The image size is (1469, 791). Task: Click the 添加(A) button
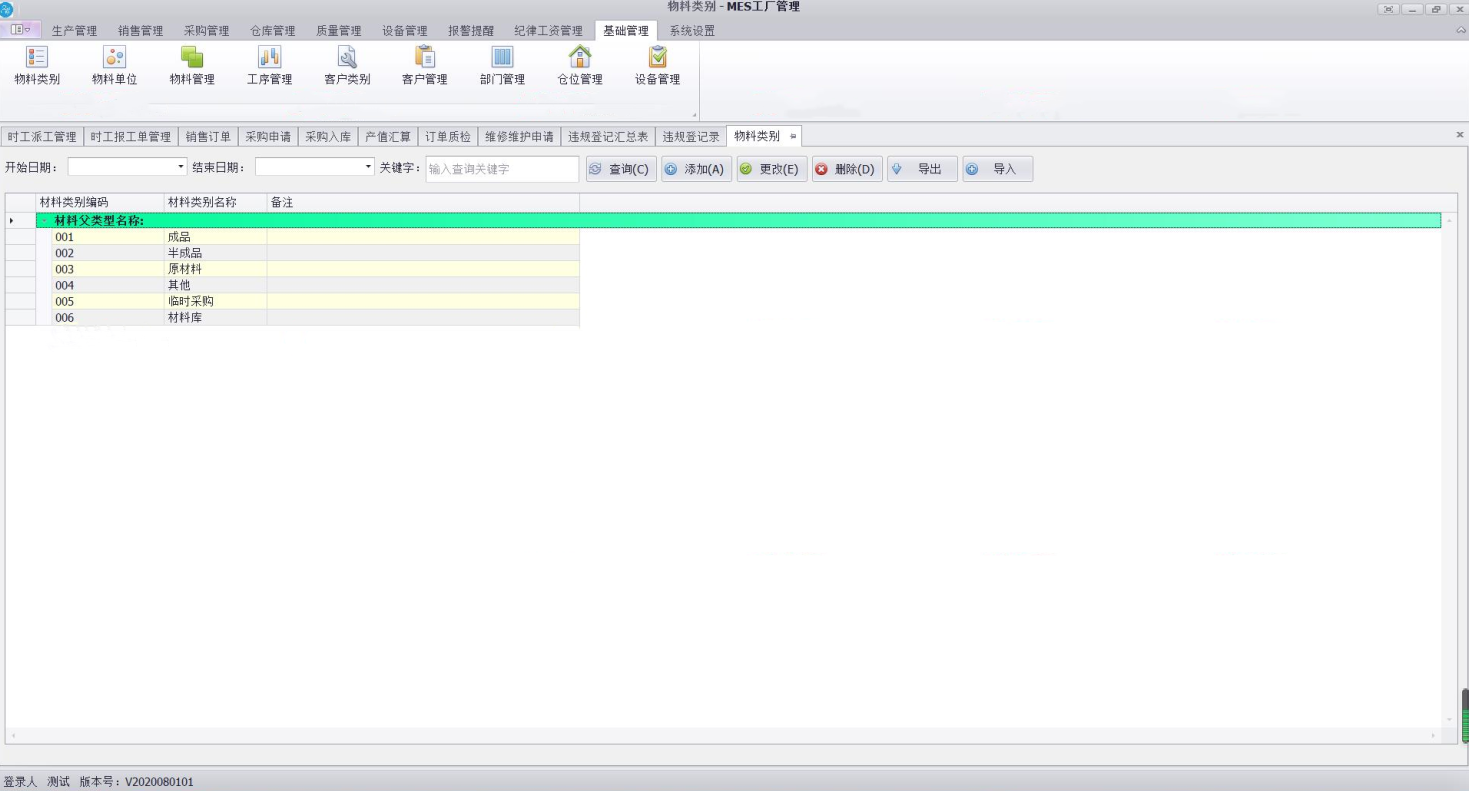click(696, 169)
